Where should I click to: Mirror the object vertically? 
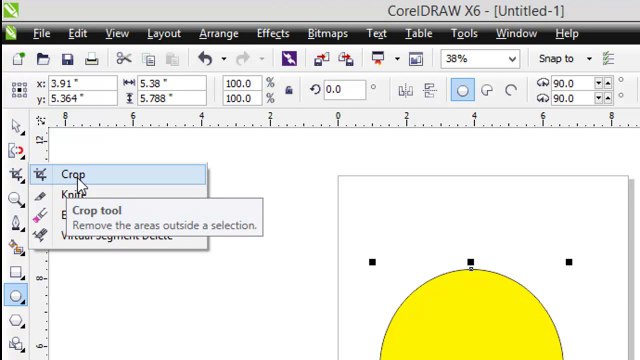coord(429,90)
